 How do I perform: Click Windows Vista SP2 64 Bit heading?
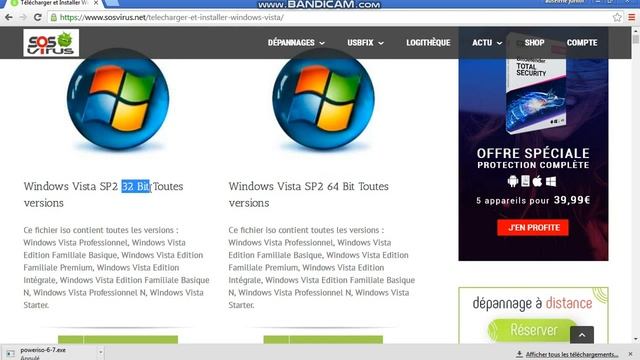coord(309,194)
